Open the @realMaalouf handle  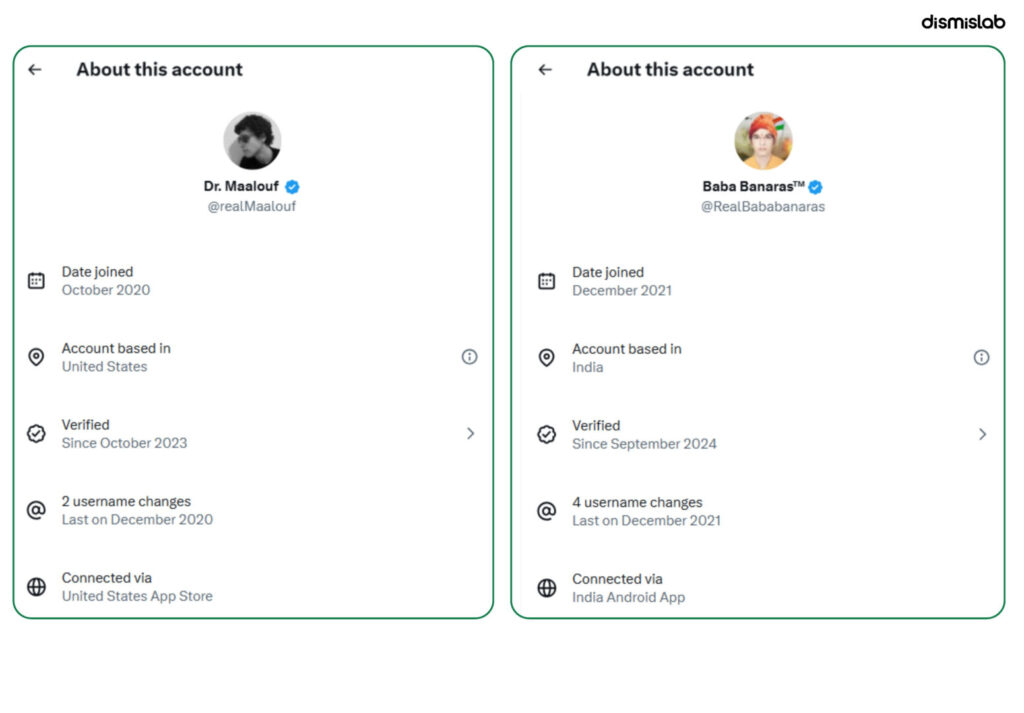251,206
